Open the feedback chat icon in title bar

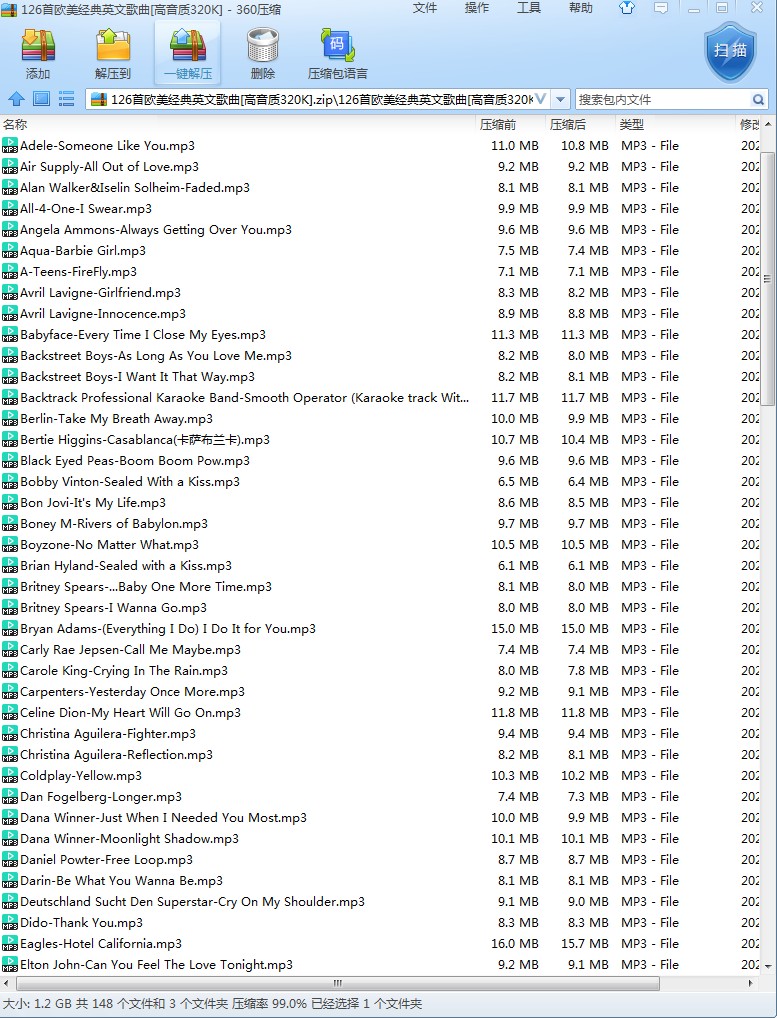[x=661, y=8]
